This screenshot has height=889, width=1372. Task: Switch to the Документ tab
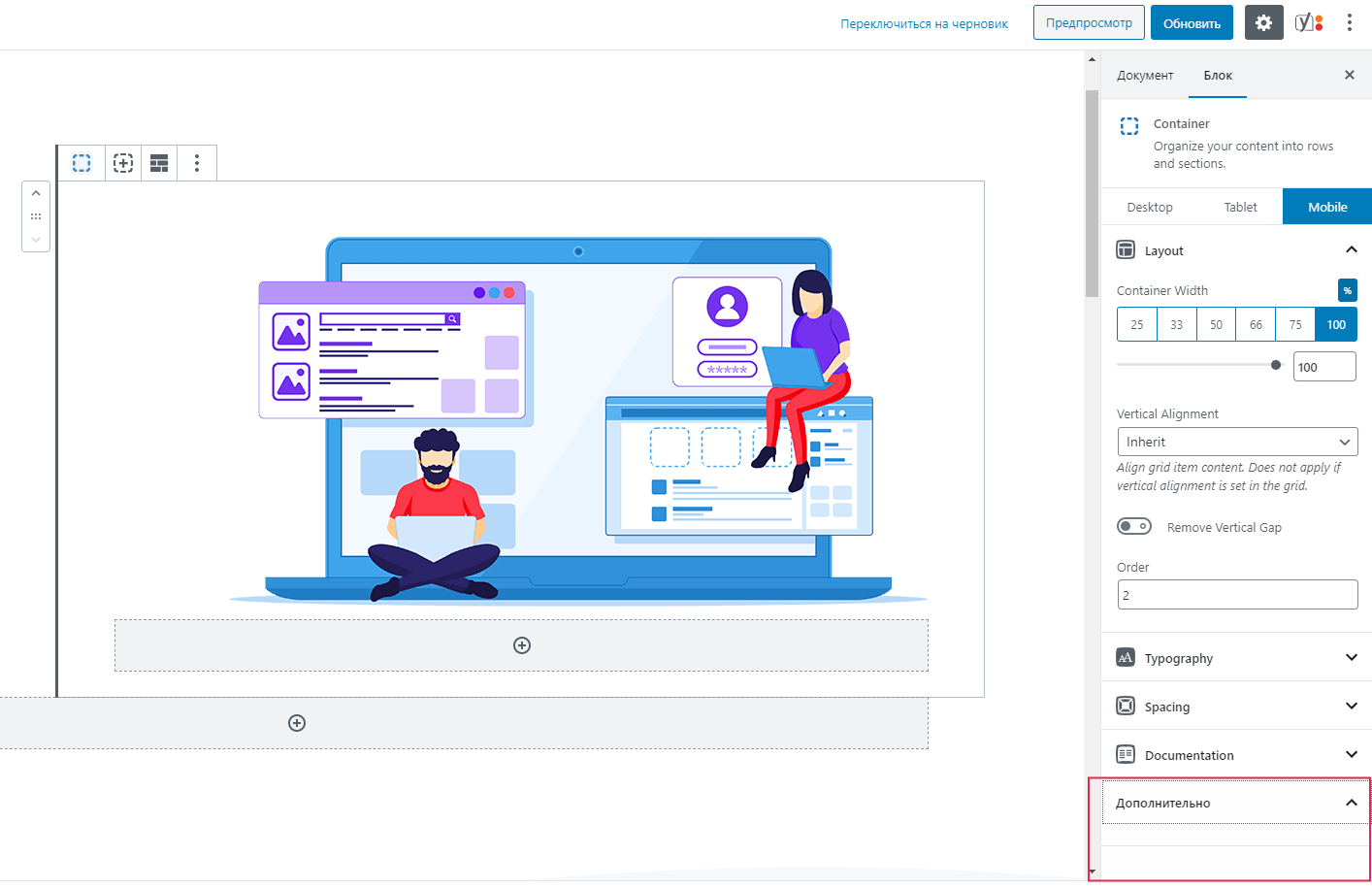pyautogui.click(x=1145, y=76)
